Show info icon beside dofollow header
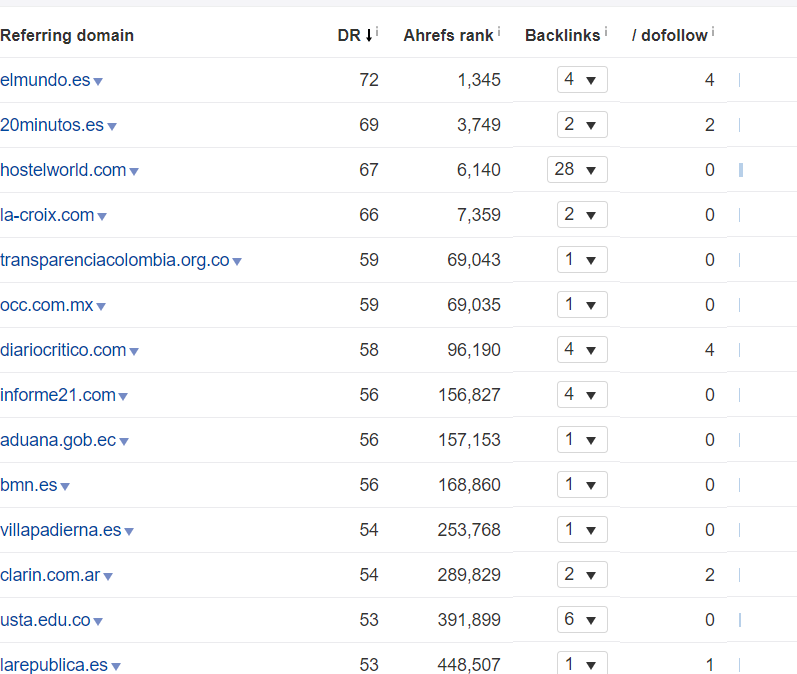The height and width of the screenshot is (674, 797). pyautogui.click(x=713, y=32)
